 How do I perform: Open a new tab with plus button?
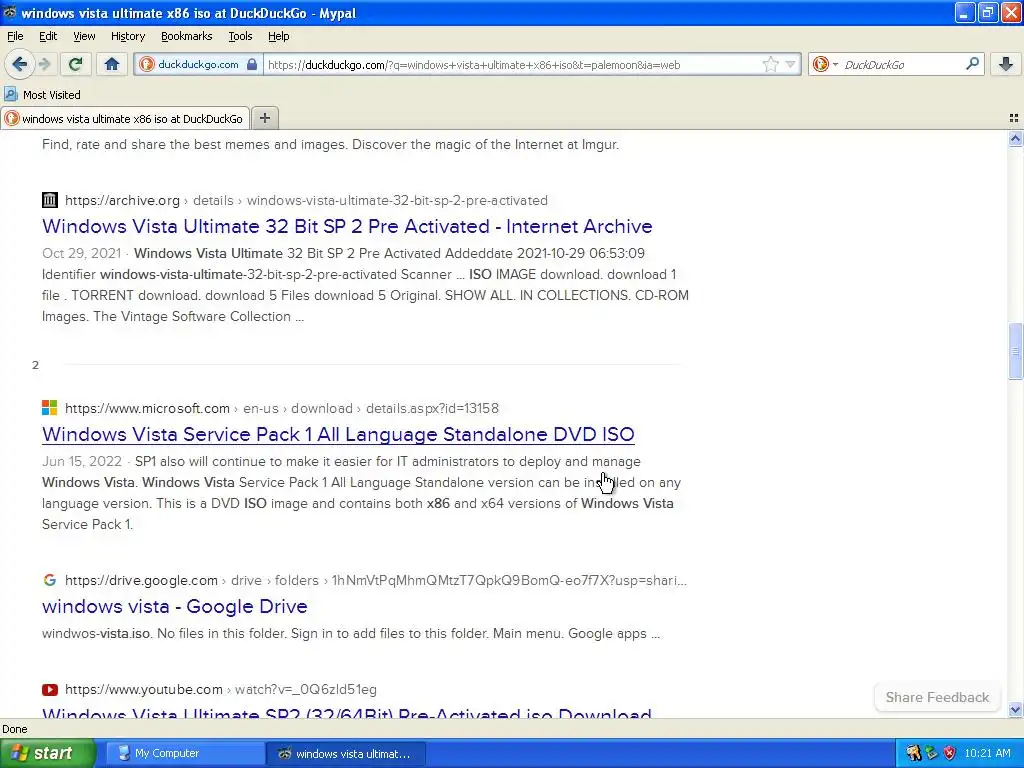point(264,118)
